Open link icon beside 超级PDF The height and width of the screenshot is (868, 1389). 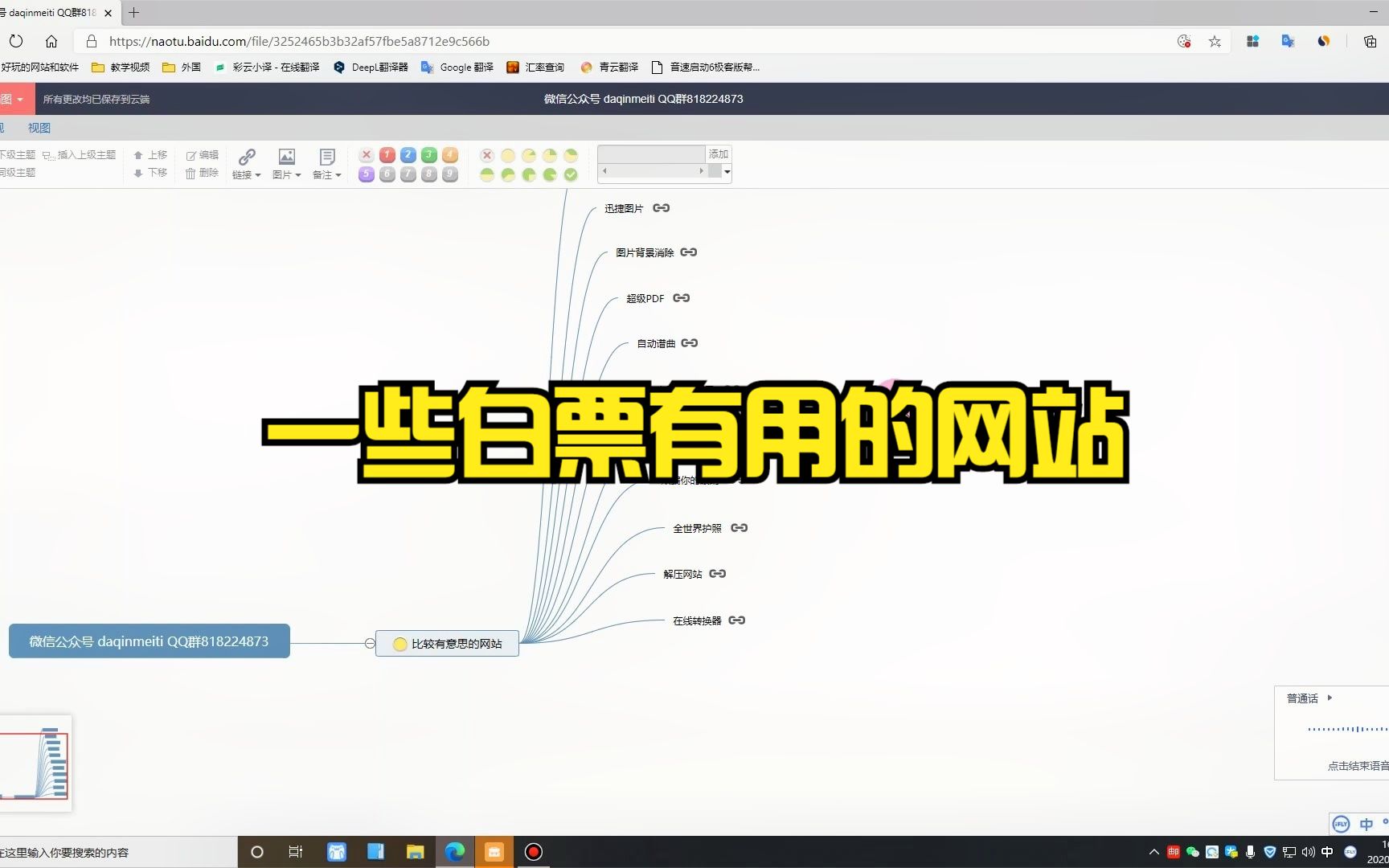[682, 298]
